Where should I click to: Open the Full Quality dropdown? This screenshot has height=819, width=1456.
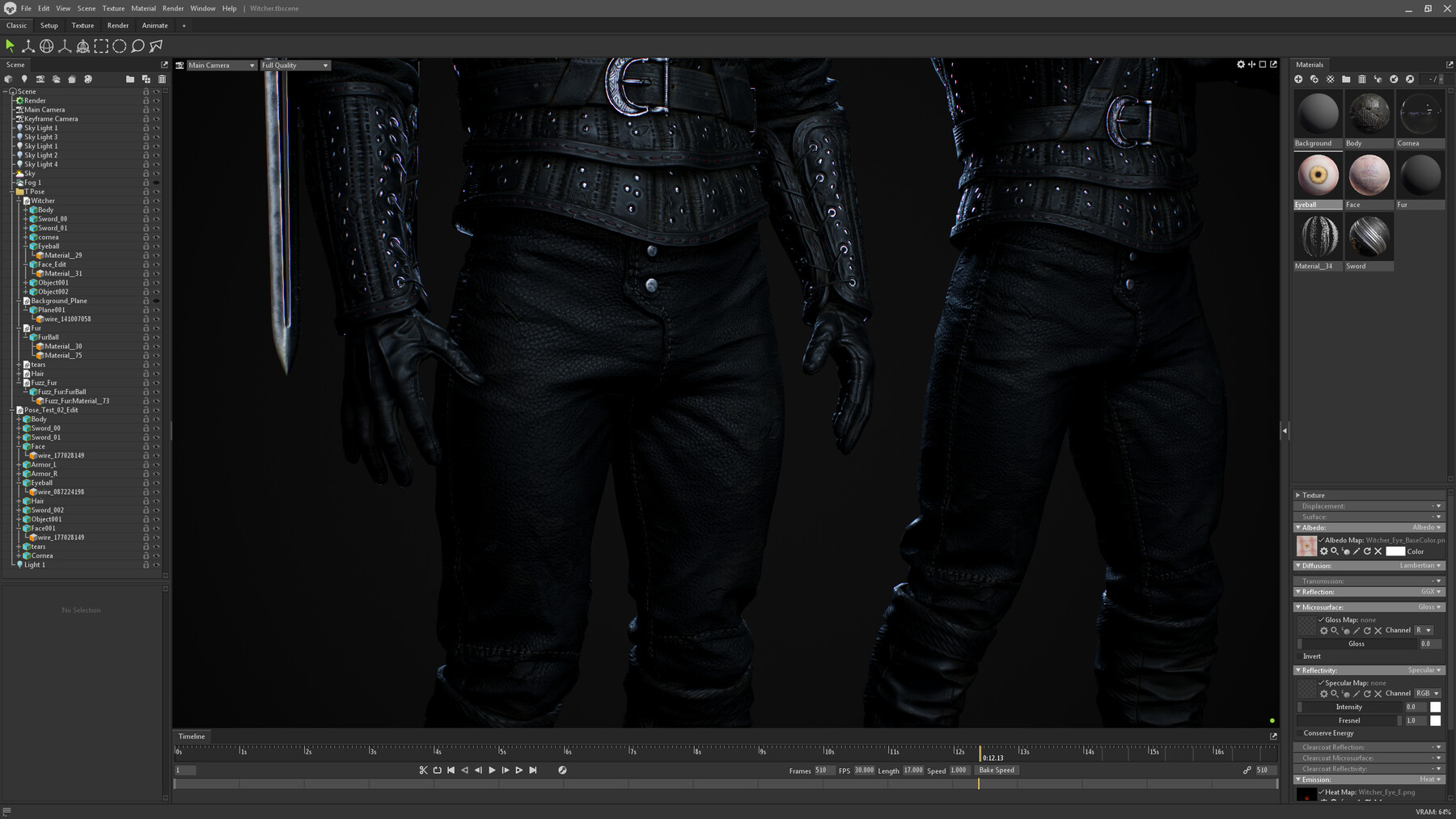294,65
